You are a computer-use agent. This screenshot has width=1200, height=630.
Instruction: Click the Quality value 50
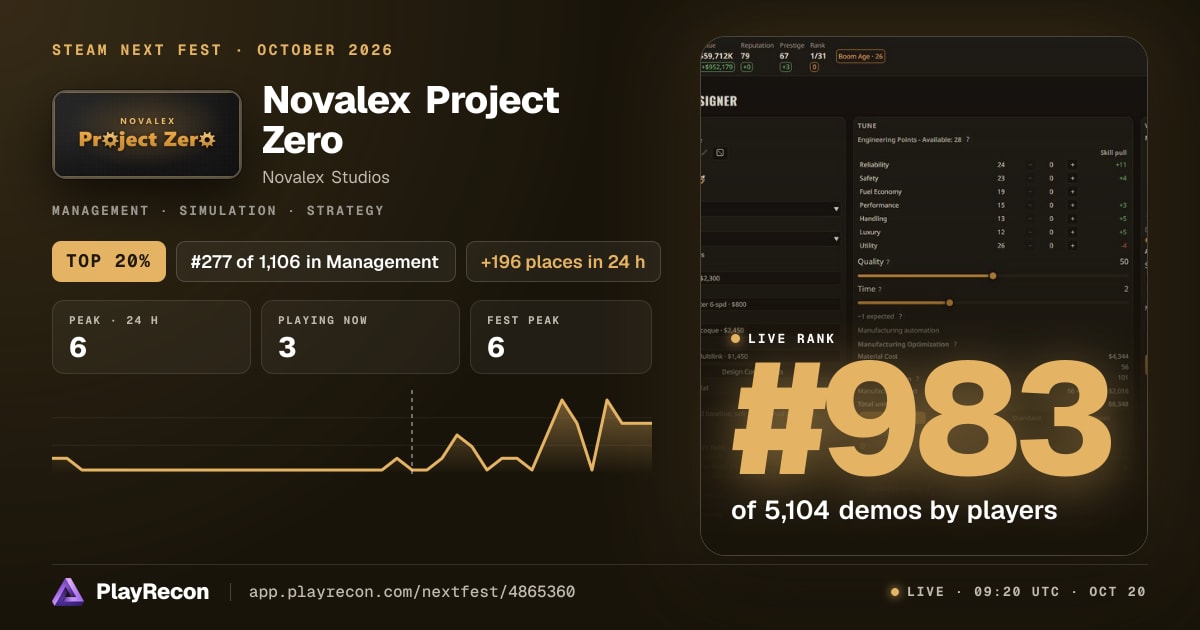[x=1124, y=262]
